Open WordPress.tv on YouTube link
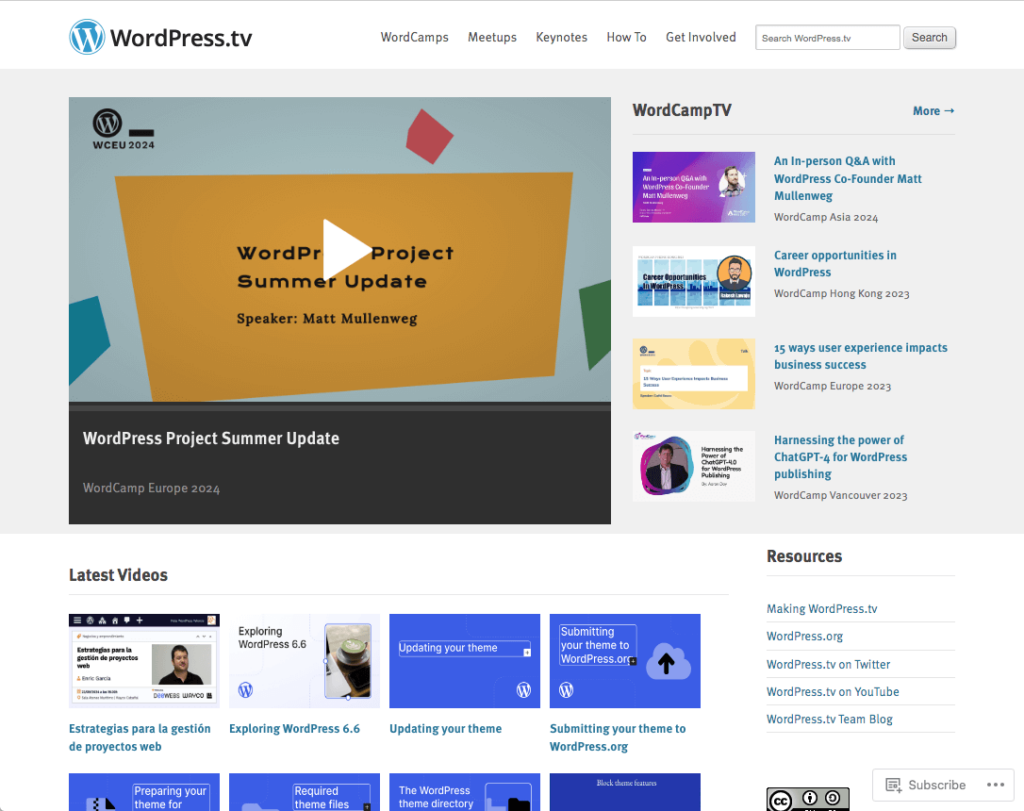The width and height of the screenshot is (1024, 811). point(833,692)
